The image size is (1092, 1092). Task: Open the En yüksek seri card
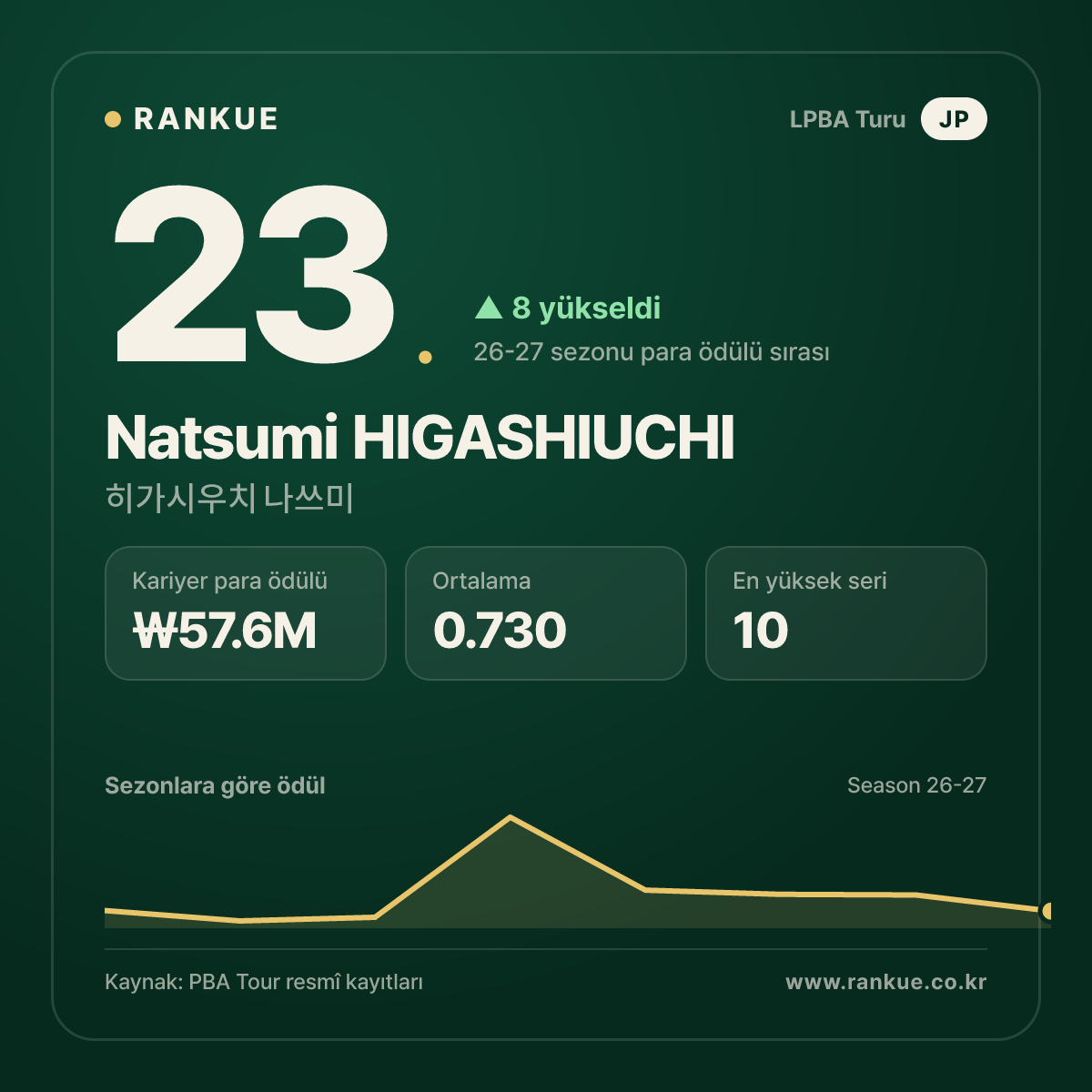tap(846, 613)
